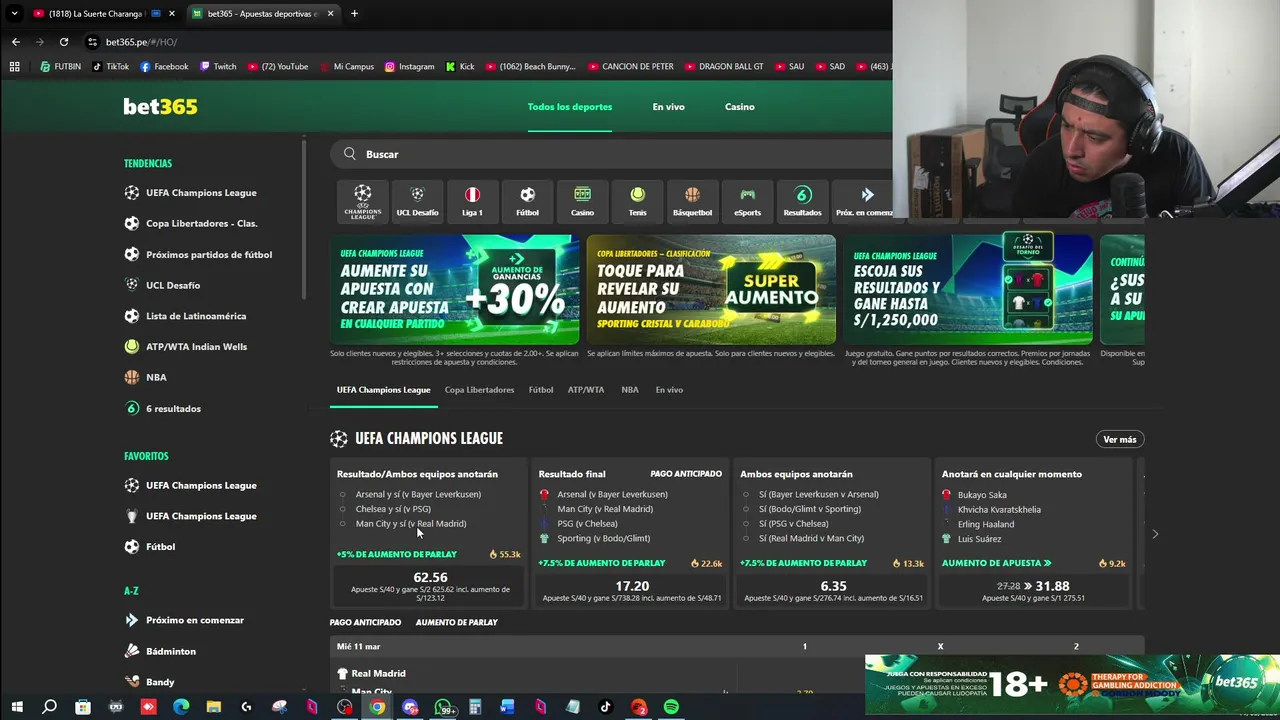Open Copa Libertadores - Clas. in Tendencias
1280x720 pixels.
tap(191, 224)
